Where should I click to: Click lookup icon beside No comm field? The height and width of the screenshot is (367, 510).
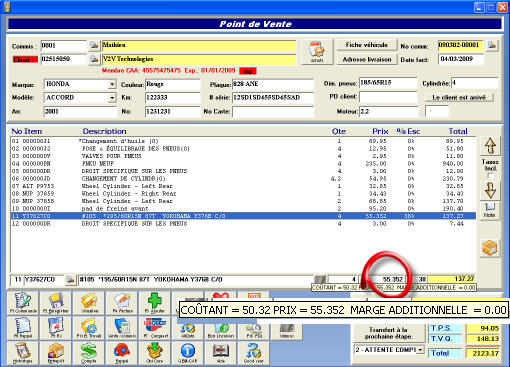492,45
